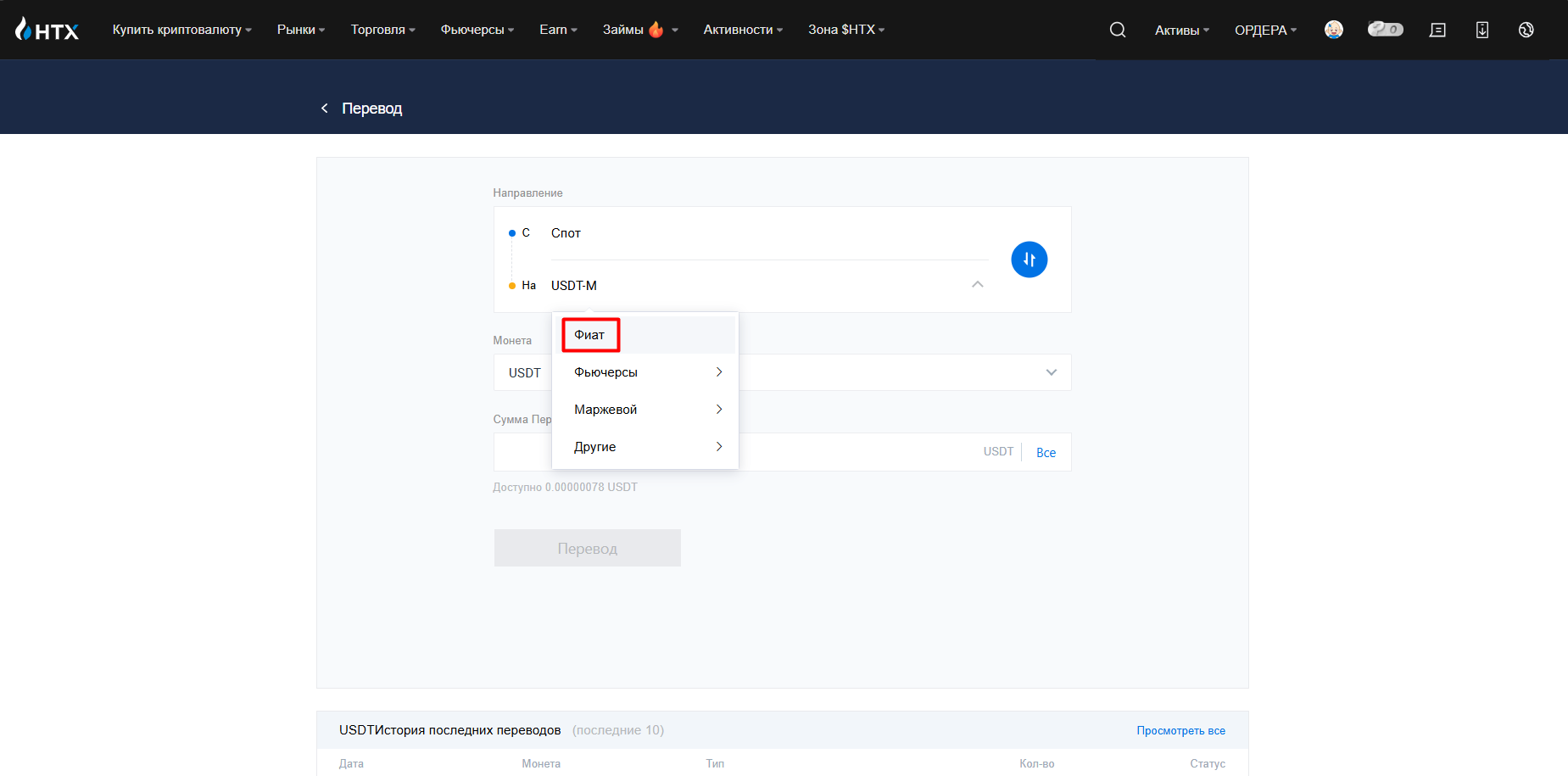The height and width of the screenshot is (776, 1568).
Task: Click the Статус column header
Action: pos(1208,764)
